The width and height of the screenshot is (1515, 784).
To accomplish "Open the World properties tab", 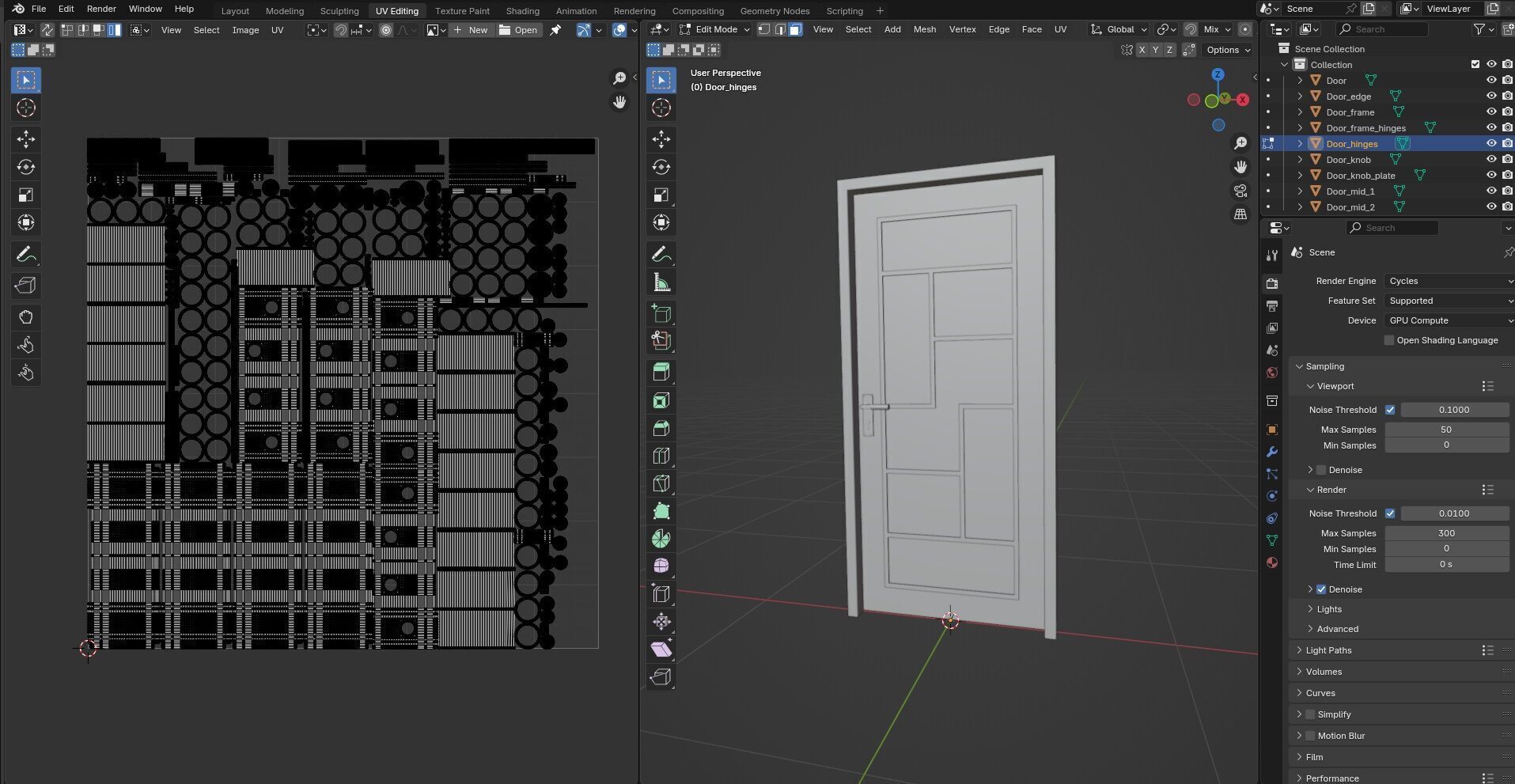I will pyautogui.click(x=1272, y=373).
